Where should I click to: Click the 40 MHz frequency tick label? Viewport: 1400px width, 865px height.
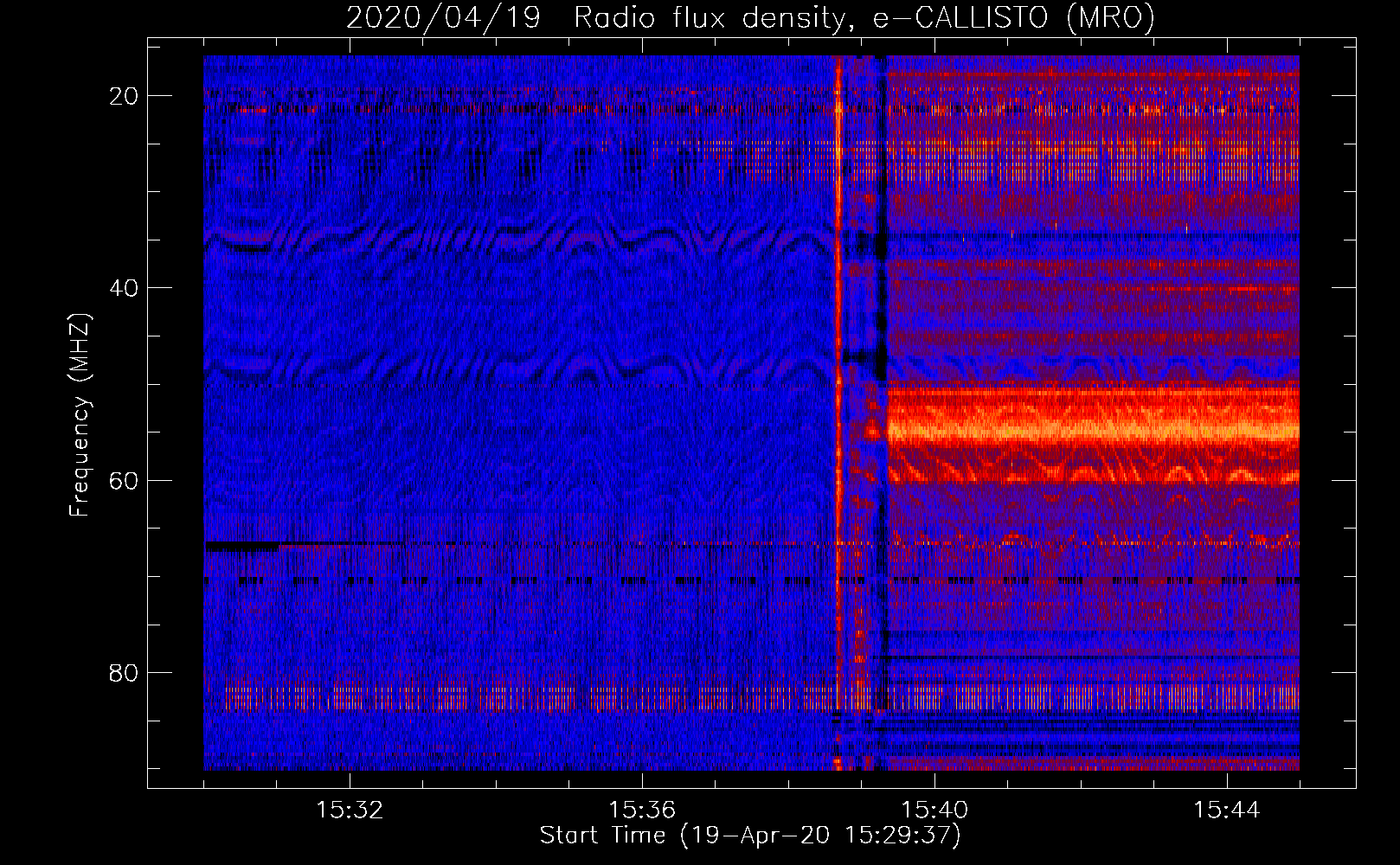tap(125, 288)
